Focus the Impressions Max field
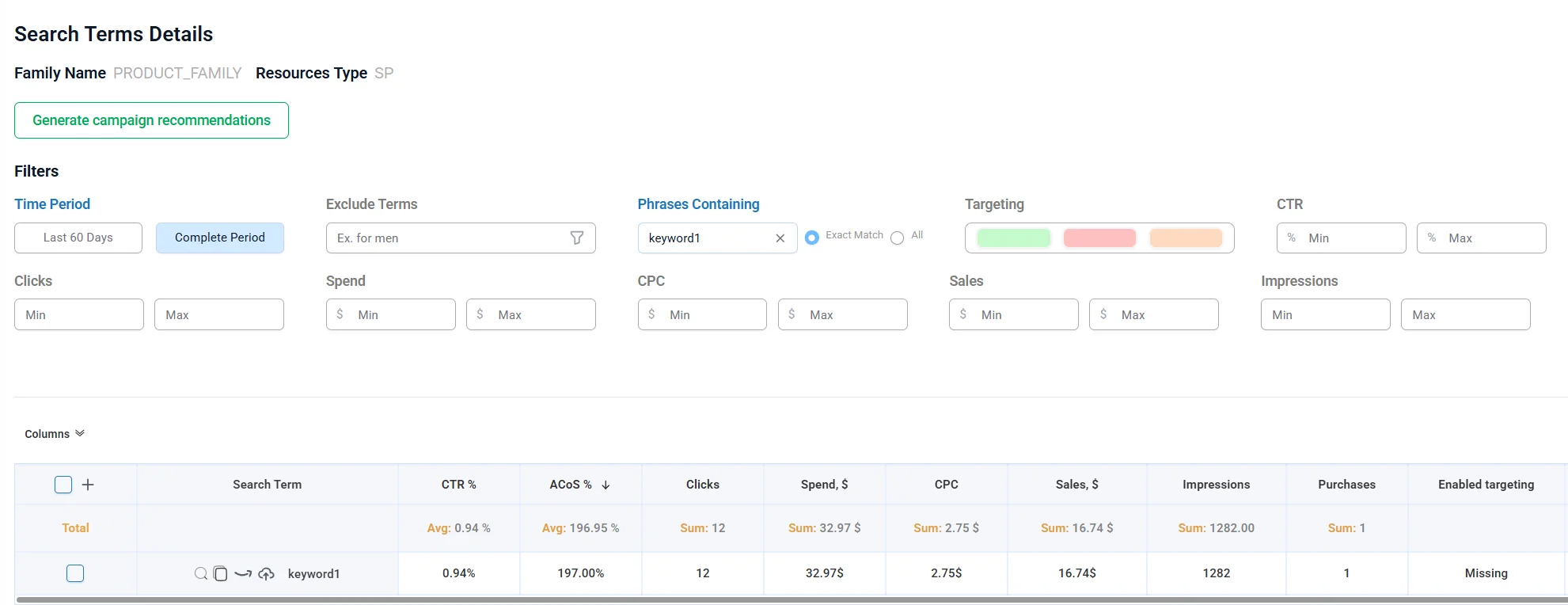 [1466, 314]
